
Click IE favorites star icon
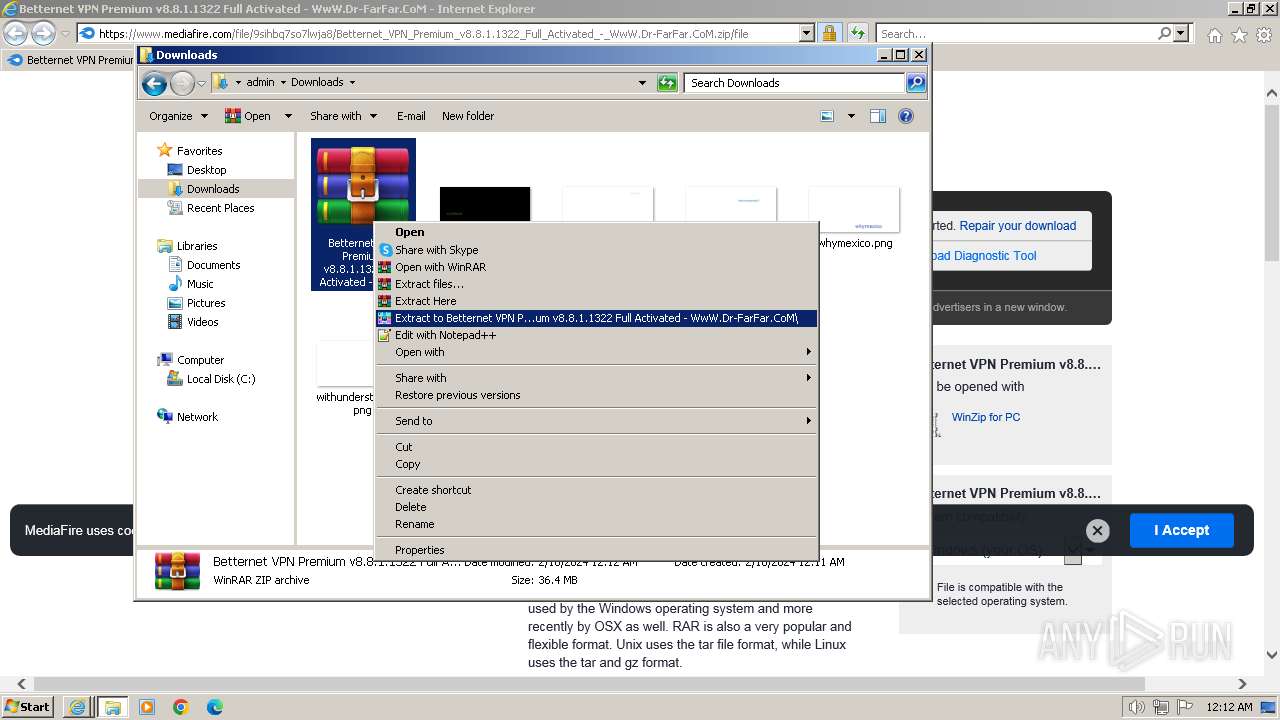click(x=1239, y=35)
